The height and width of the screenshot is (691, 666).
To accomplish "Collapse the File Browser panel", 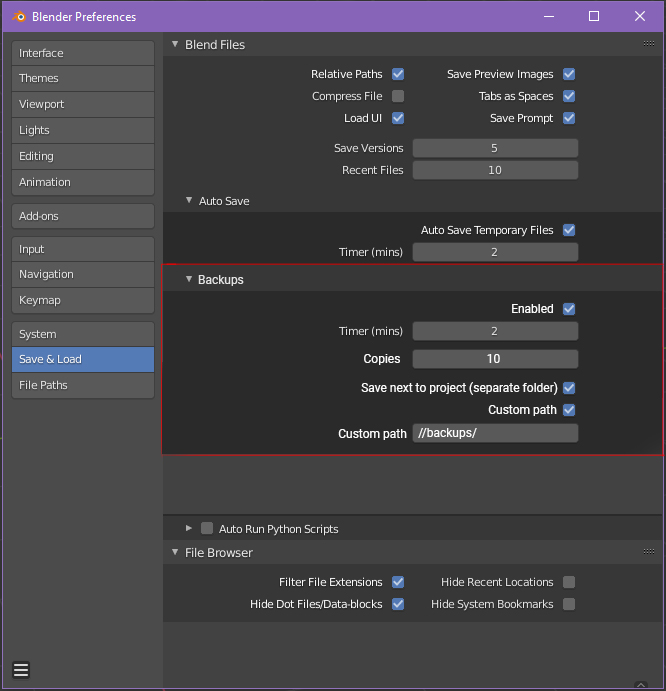I will (x=175, y=552).
